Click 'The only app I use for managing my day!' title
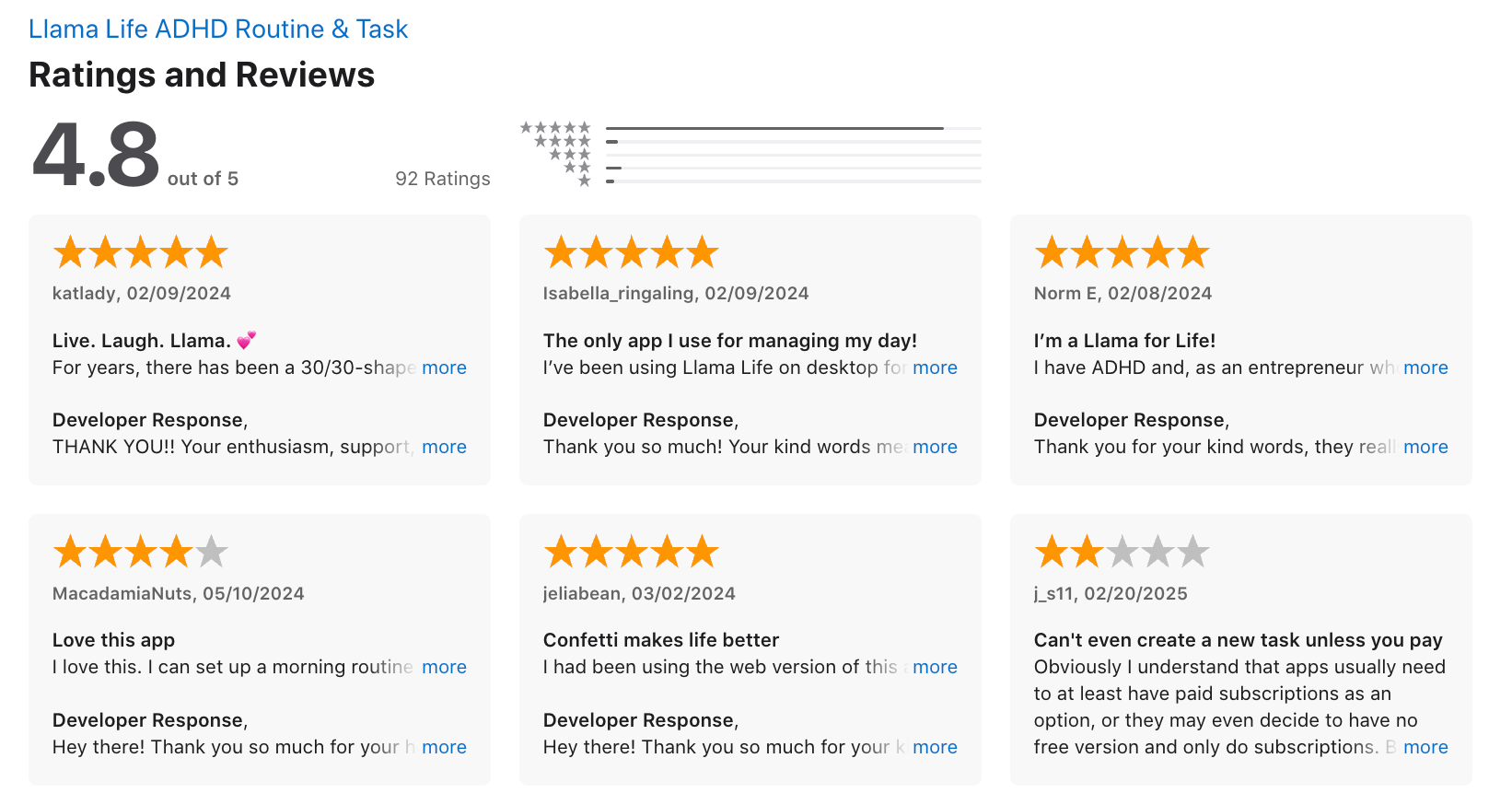1512x805 pixels. point(730,341)
